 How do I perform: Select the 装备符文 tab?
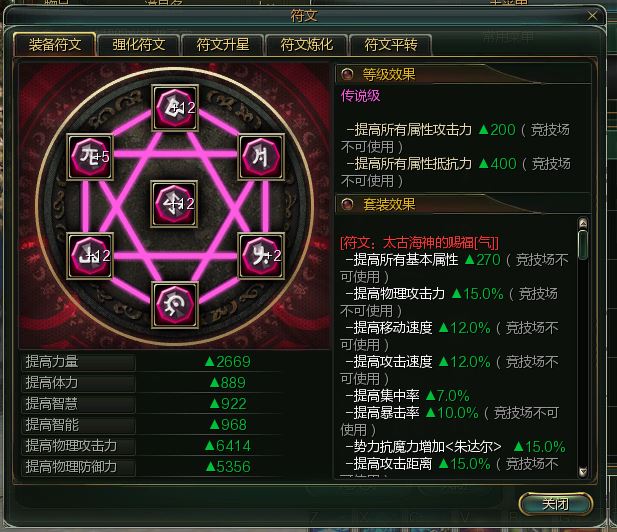(55, 44)
